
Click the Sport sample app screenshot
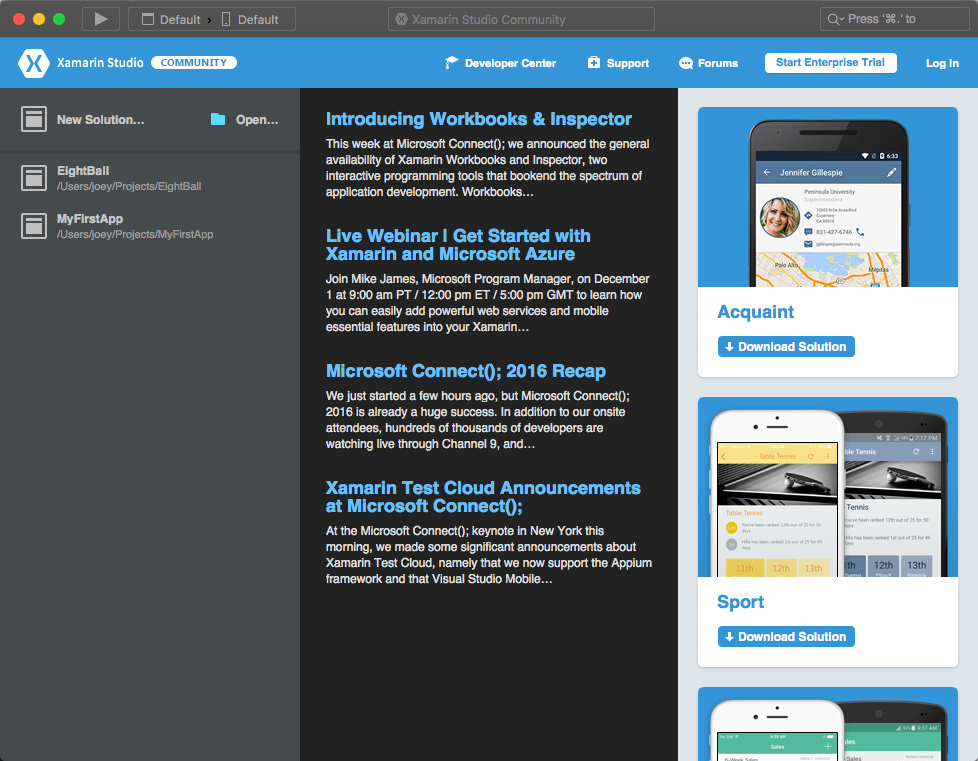tap(828, 487)
